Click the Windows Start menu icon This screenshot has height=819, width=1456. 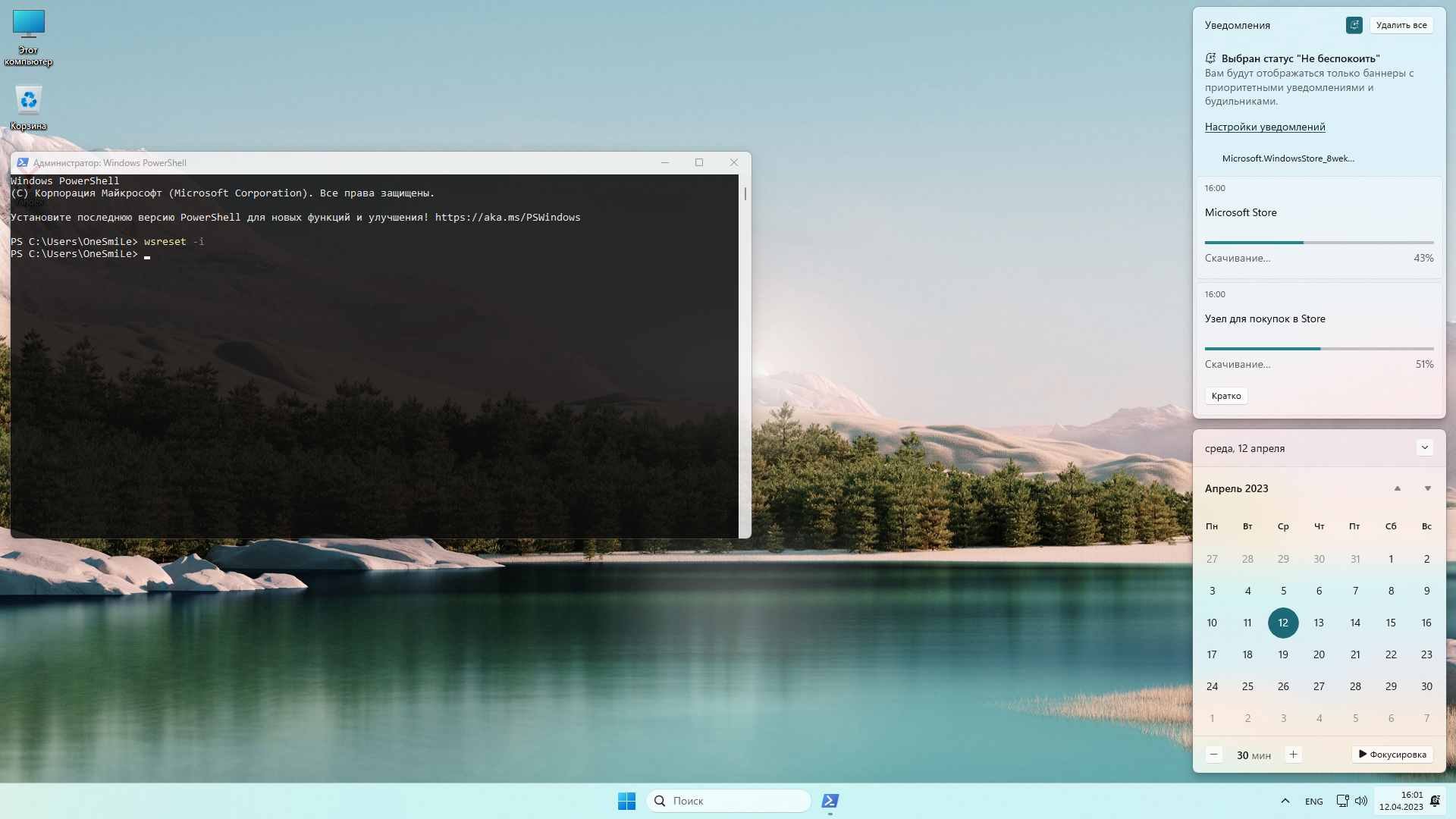625,800
